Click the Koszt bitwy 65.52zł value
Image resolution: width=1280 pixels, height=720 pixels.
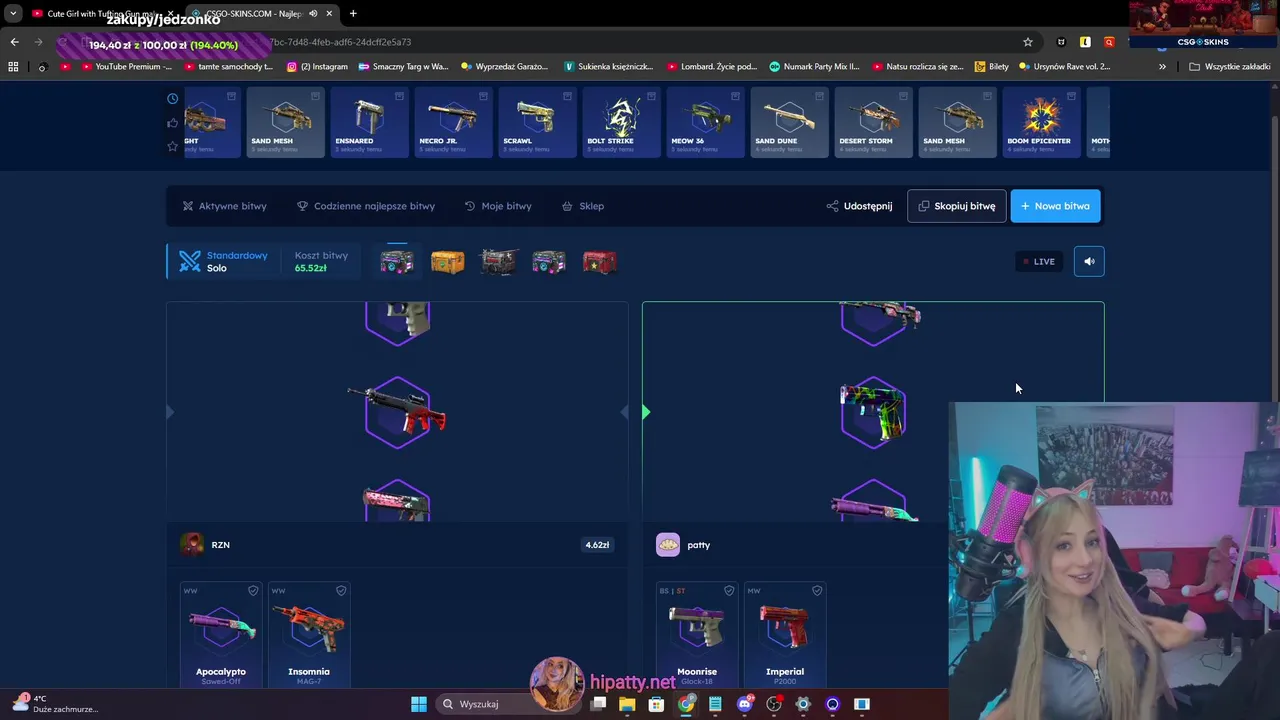tap(311, 268)
